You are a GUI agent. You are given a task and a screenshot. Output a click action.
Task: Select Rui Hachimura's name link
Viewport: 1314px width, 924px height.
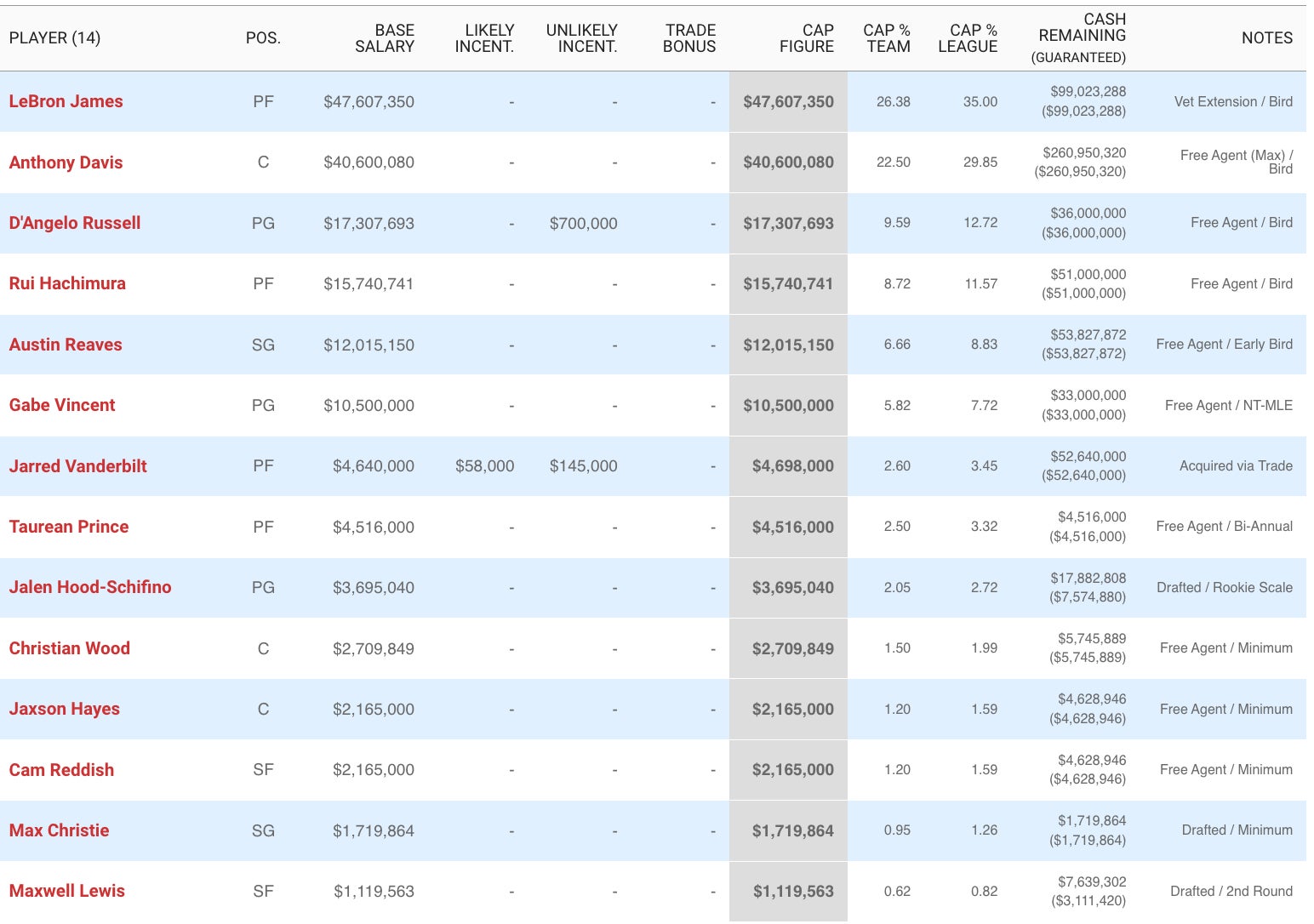[x=67, y=283]
